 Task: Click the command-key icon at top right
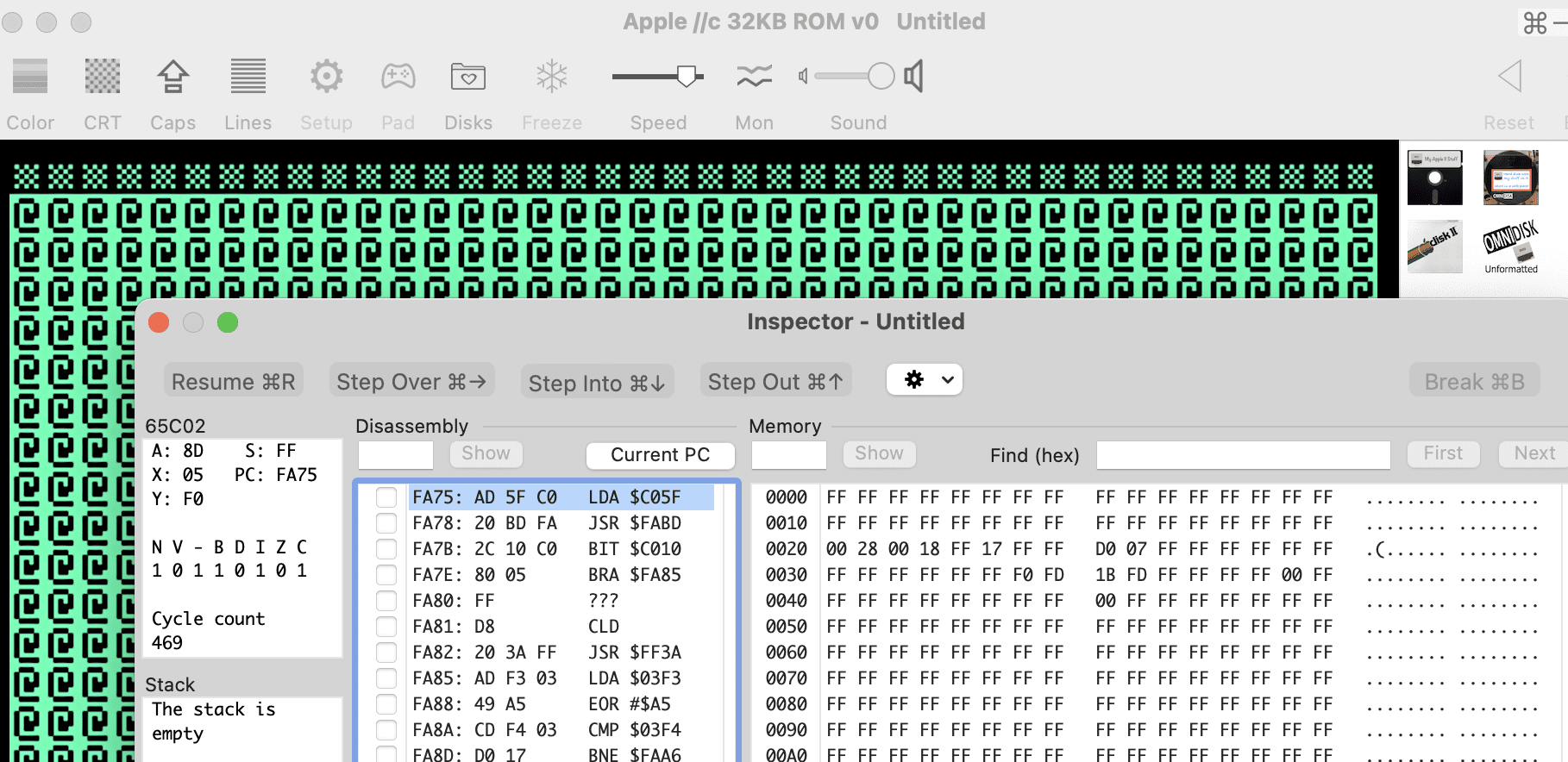[x=1535, y=22]
